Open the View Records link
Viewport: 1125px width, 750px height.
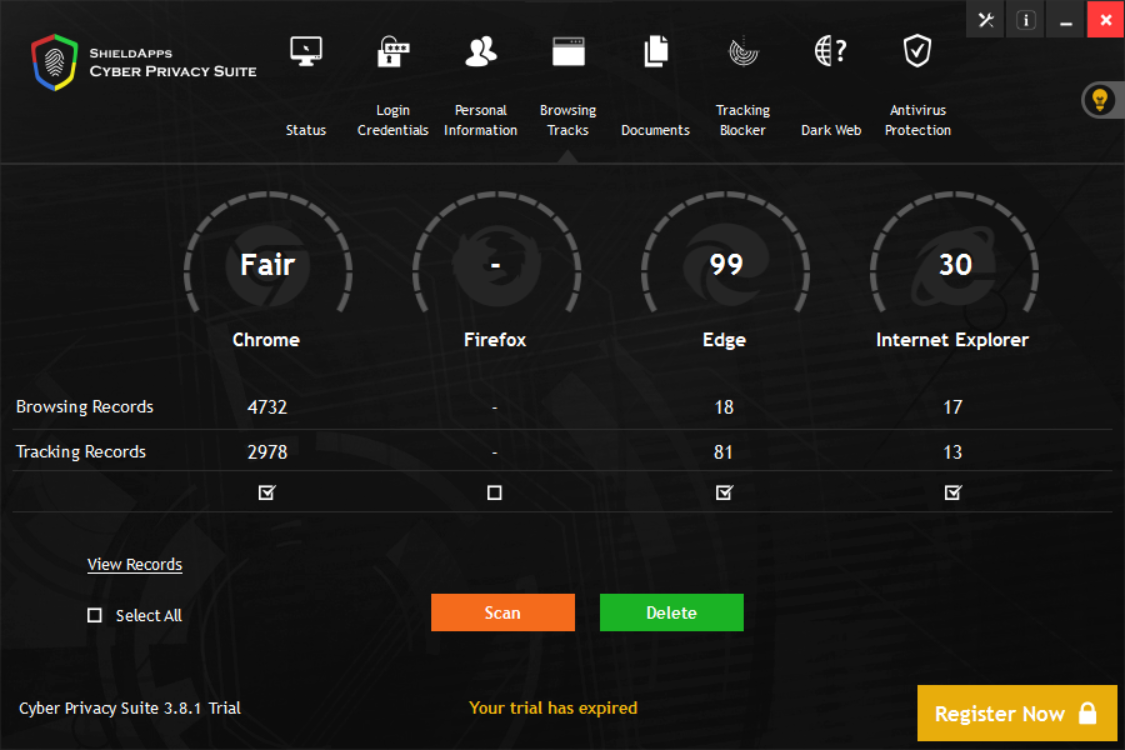pyautogui.click(x=135, y=564)
